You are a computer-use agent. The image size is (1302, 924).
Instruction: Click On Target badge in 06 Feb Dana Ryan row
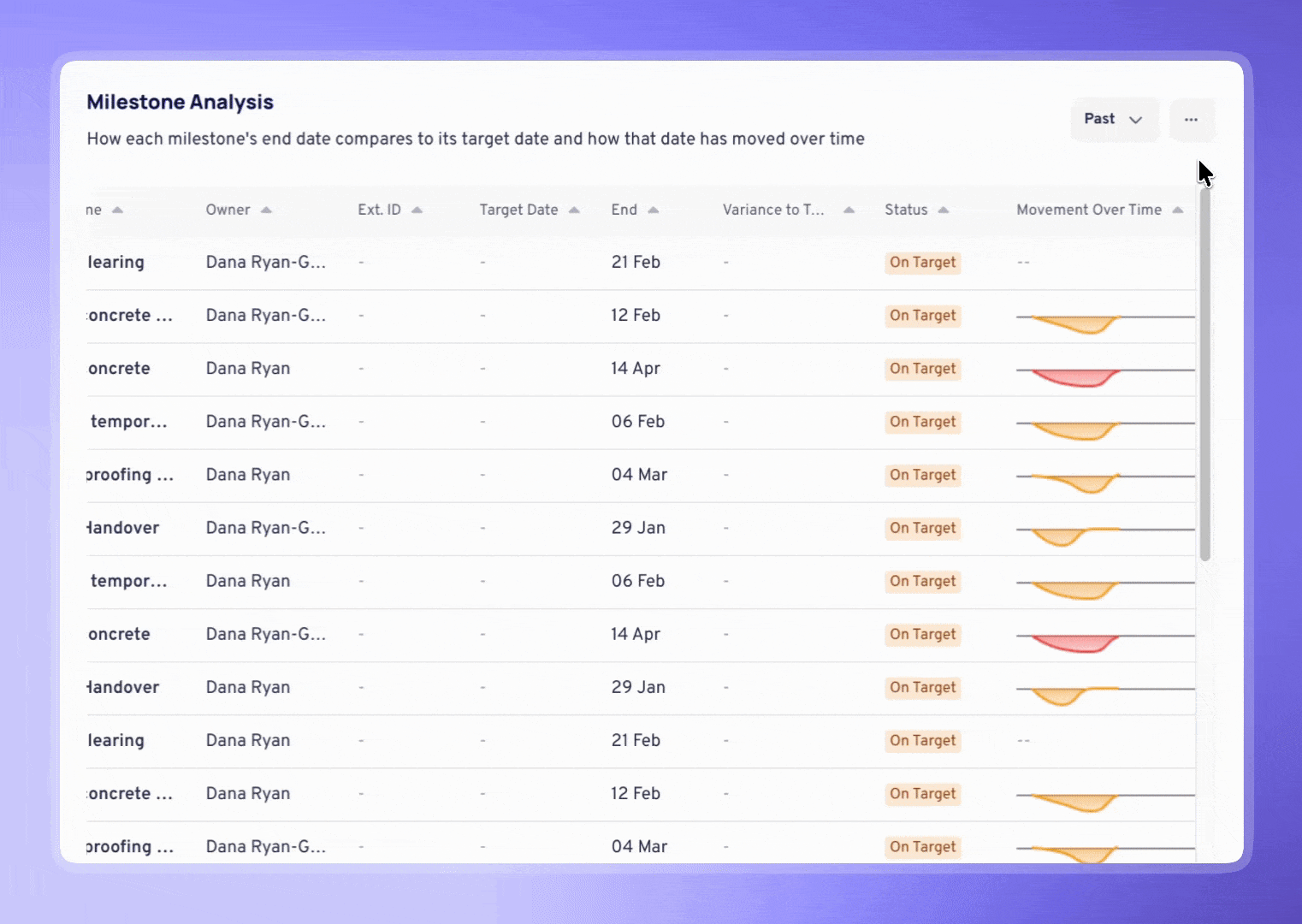923,581
